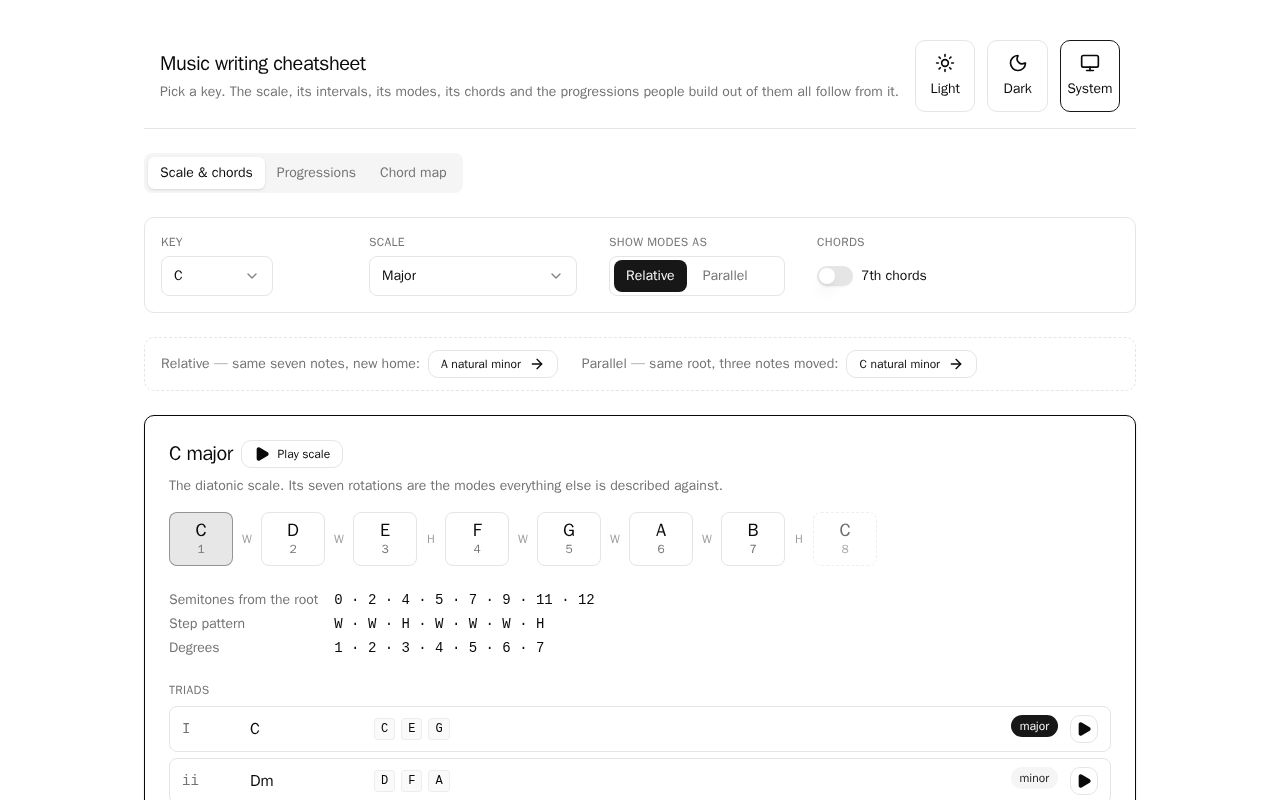
Task: Open the Scale dropdown showing Major
Action: [473, 276]
